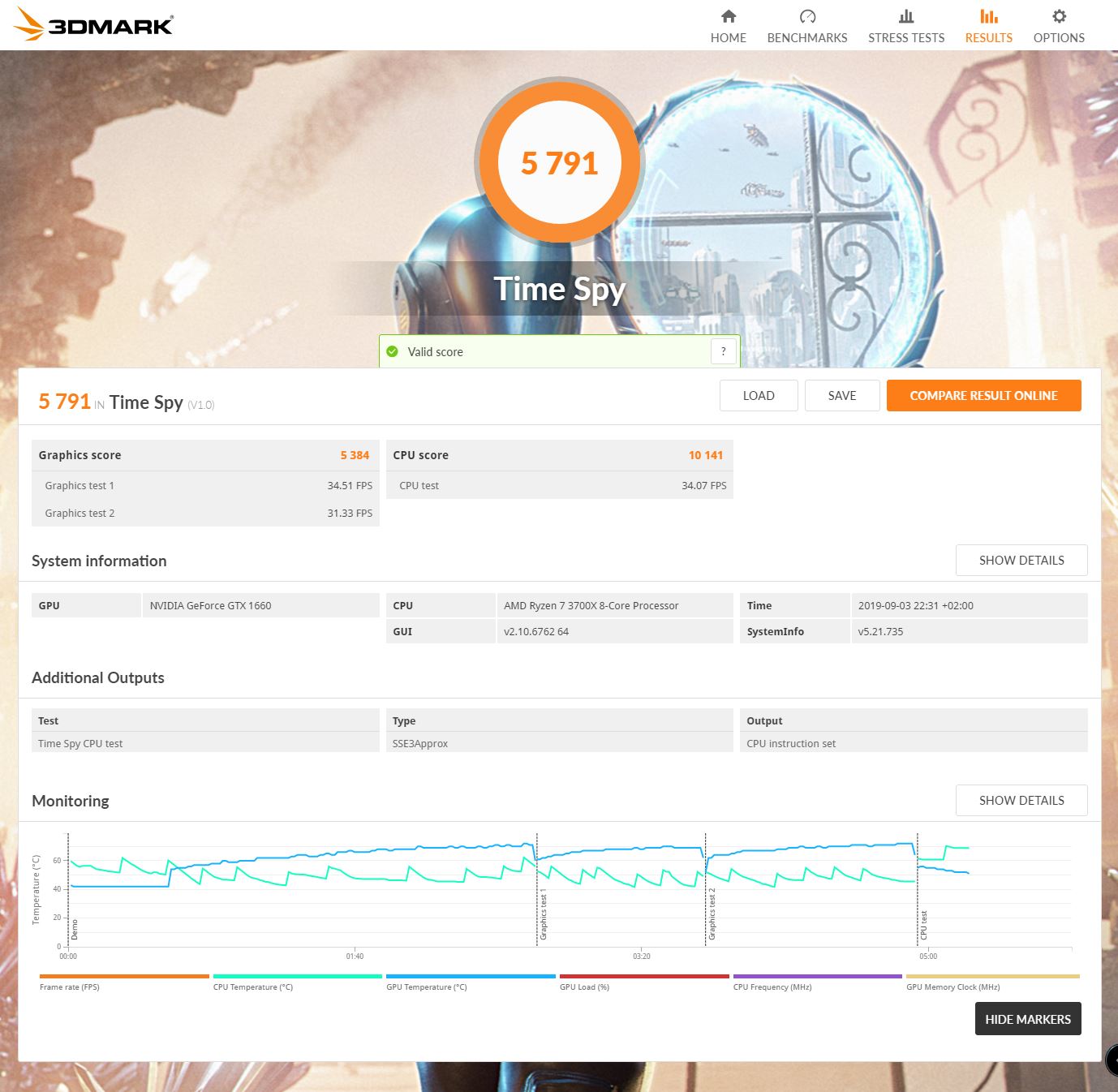The width and height of the screenshot is (1118, 1092).
Task: Click the LOAD button
Action: point(759,395)
